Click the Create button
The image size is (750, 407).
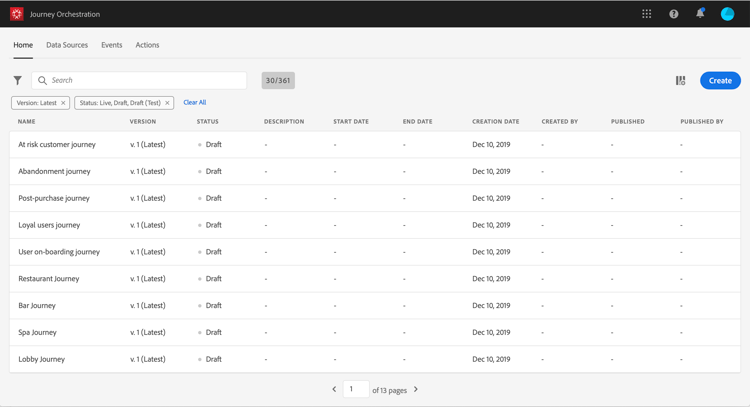coord(720,80)
